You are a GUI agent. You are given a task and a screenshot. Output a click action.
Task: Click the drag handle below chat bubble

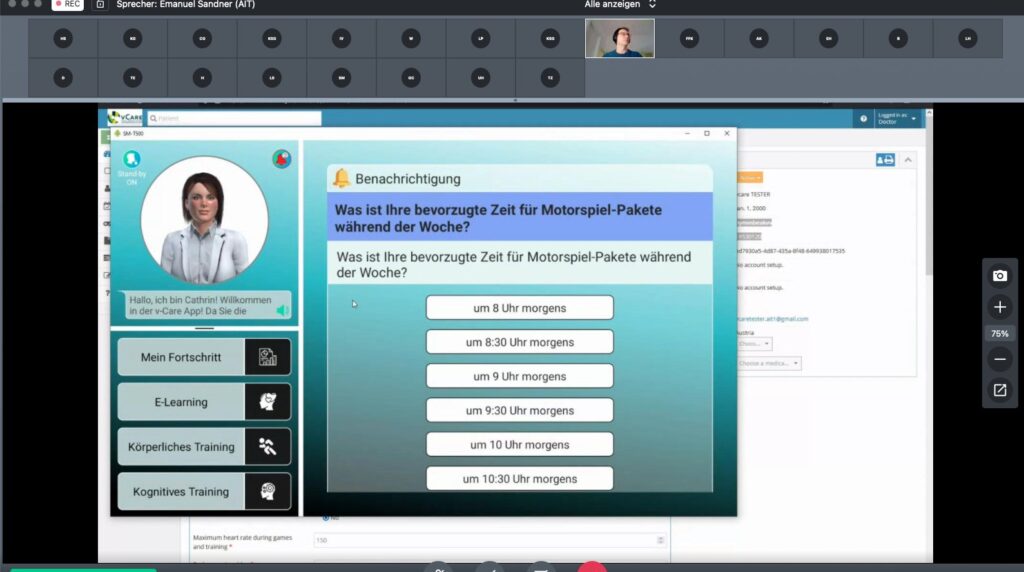(x=204, y=328)
